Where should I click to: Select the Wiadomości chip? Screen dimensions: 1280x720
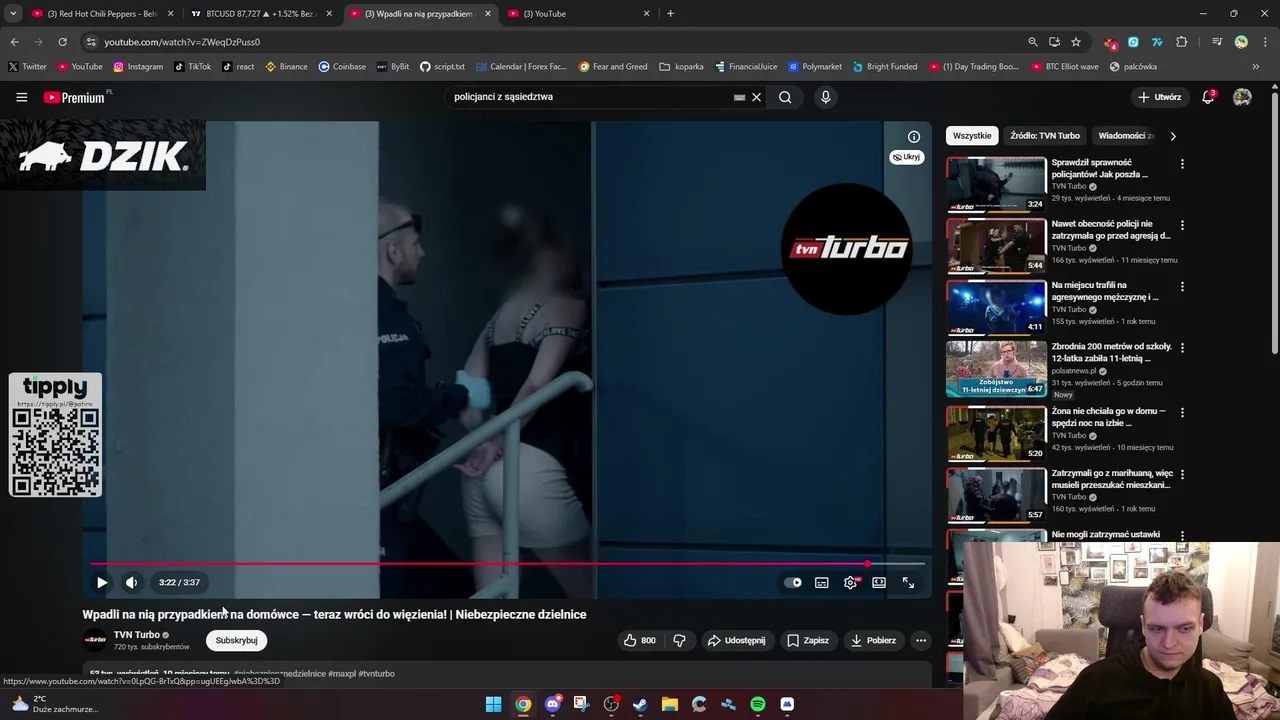1126,136
